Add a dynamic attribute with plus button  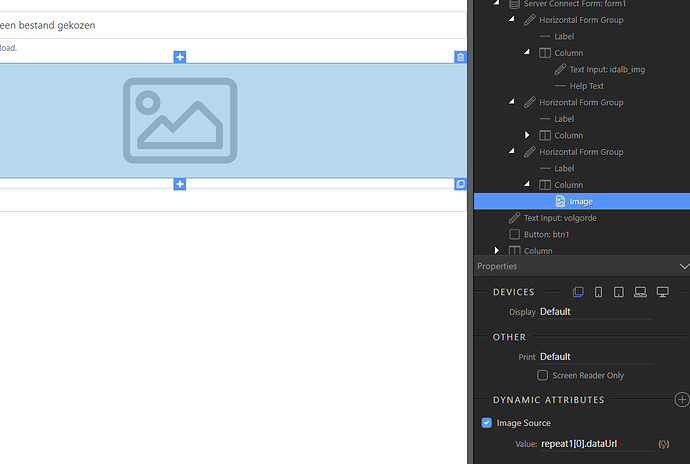[x=682, y=400]
